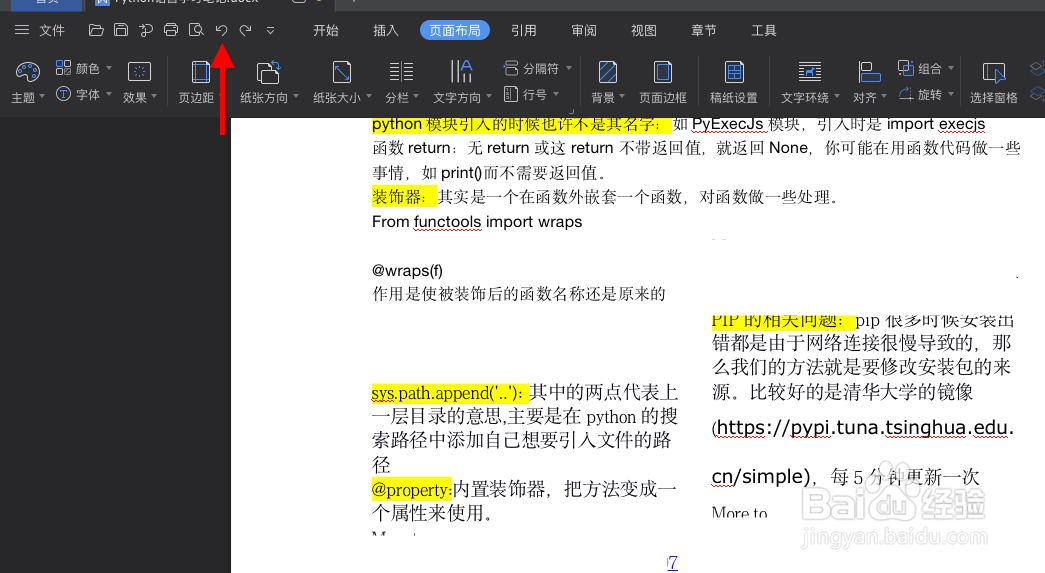Click the 对齐 align icon

[x=869, y=72]
